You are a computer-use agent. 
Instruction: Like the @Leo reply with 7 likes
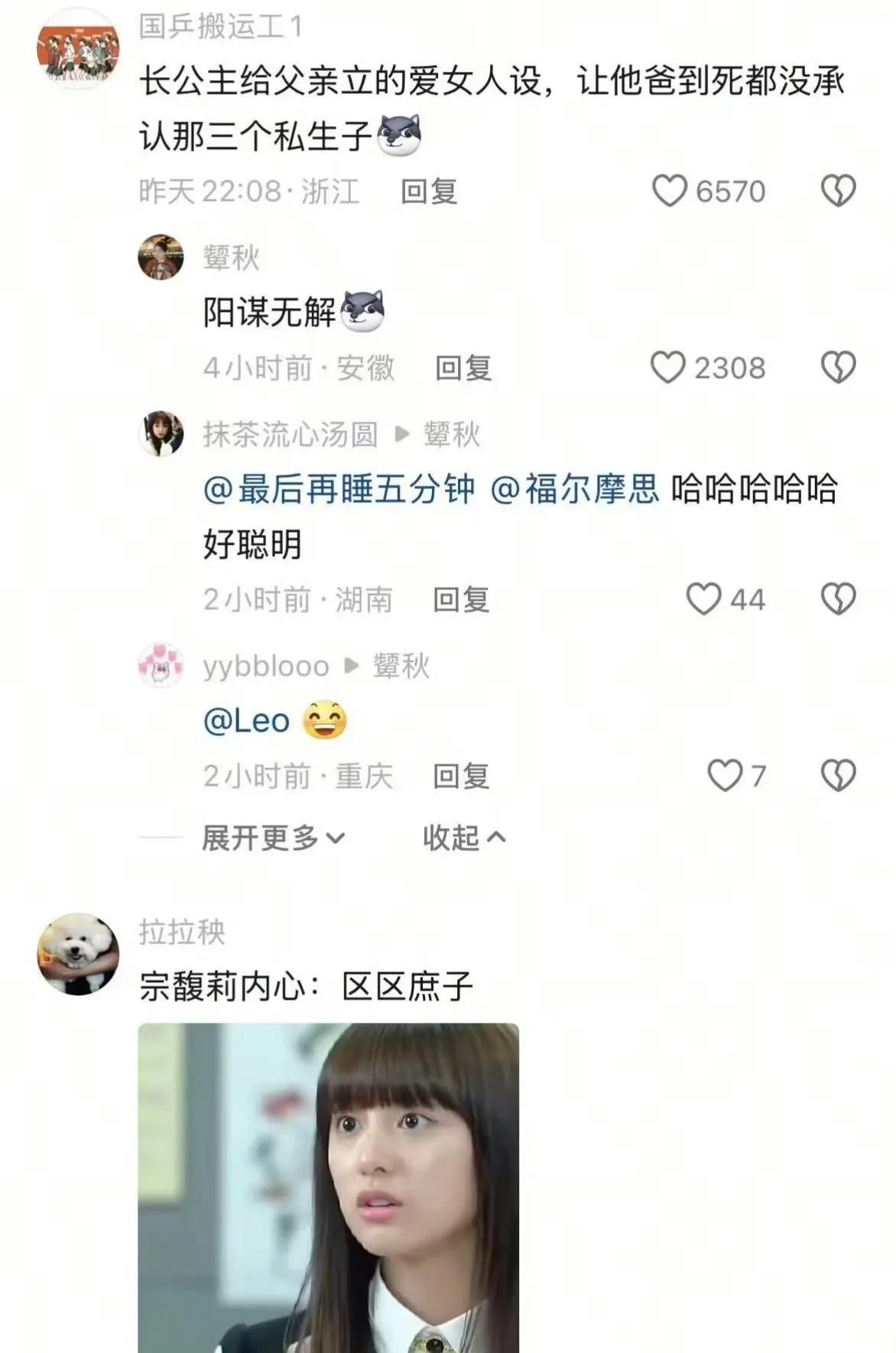pyautogui.click(x=725, y=776)
